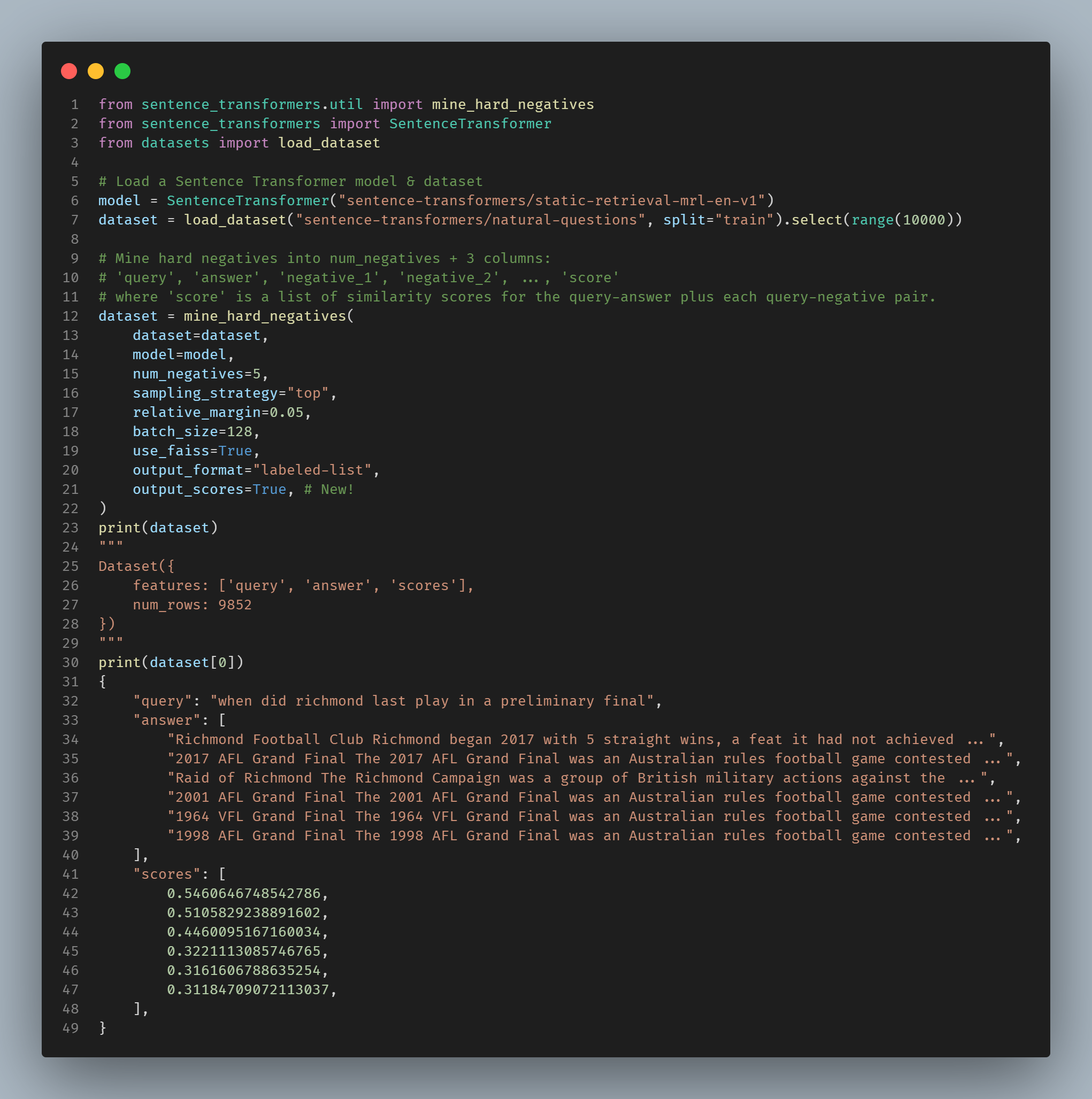Click the query text about richmond preliminary final
This screenshot has height=1099, width=1092.
click(x=433, y=701)
